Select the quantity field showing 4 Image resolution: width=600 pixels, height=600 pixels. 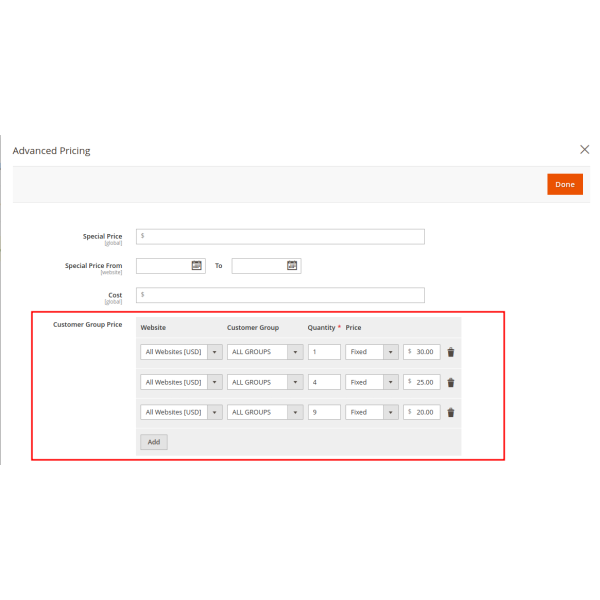324,382
